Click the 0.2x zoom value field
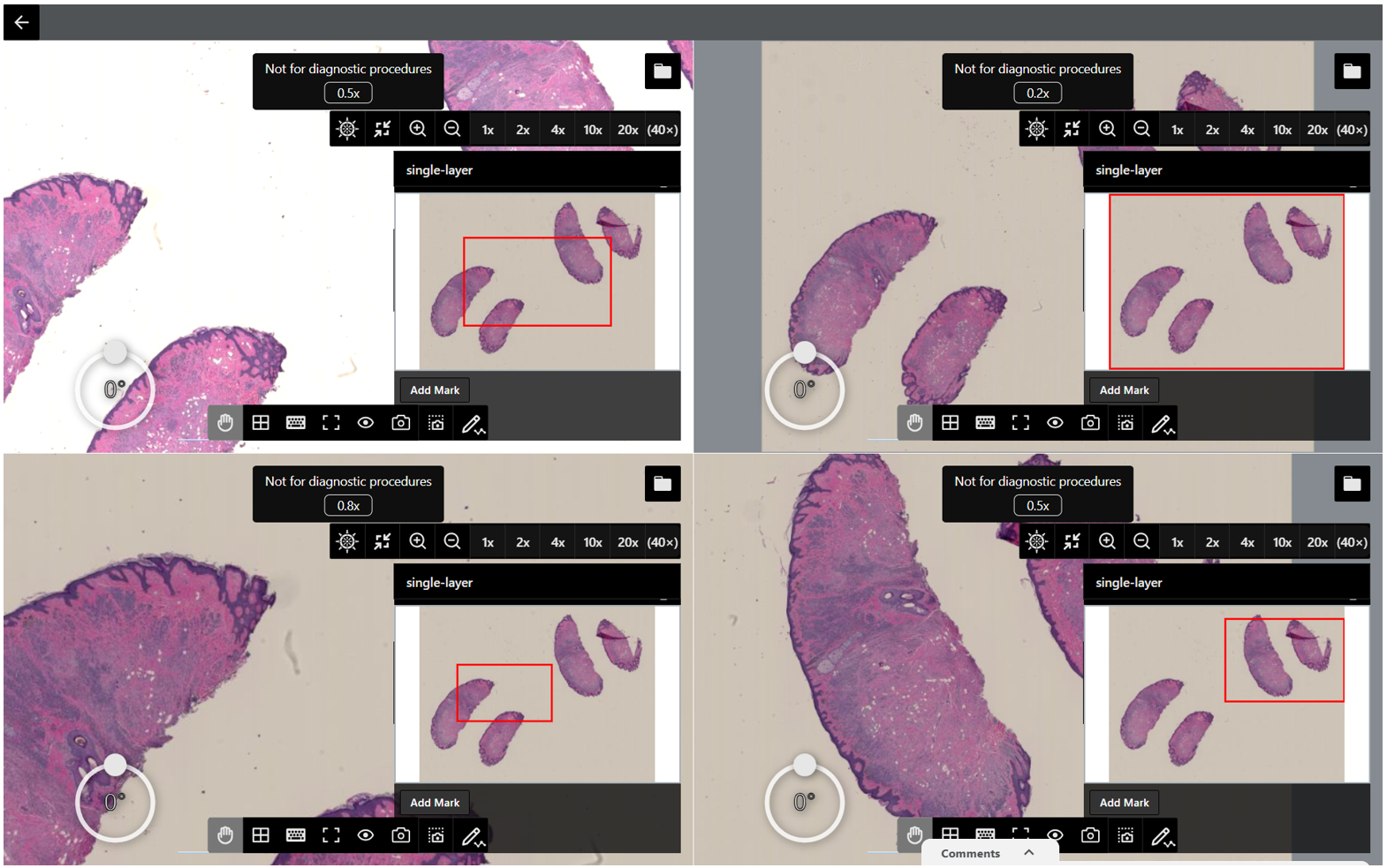 (x=1037, y=93)
